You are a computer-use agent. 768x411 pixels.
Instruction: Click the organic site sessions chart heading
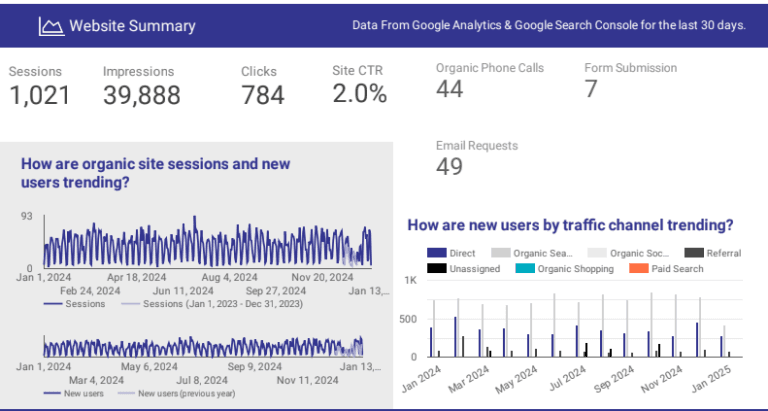click(140, 173)
